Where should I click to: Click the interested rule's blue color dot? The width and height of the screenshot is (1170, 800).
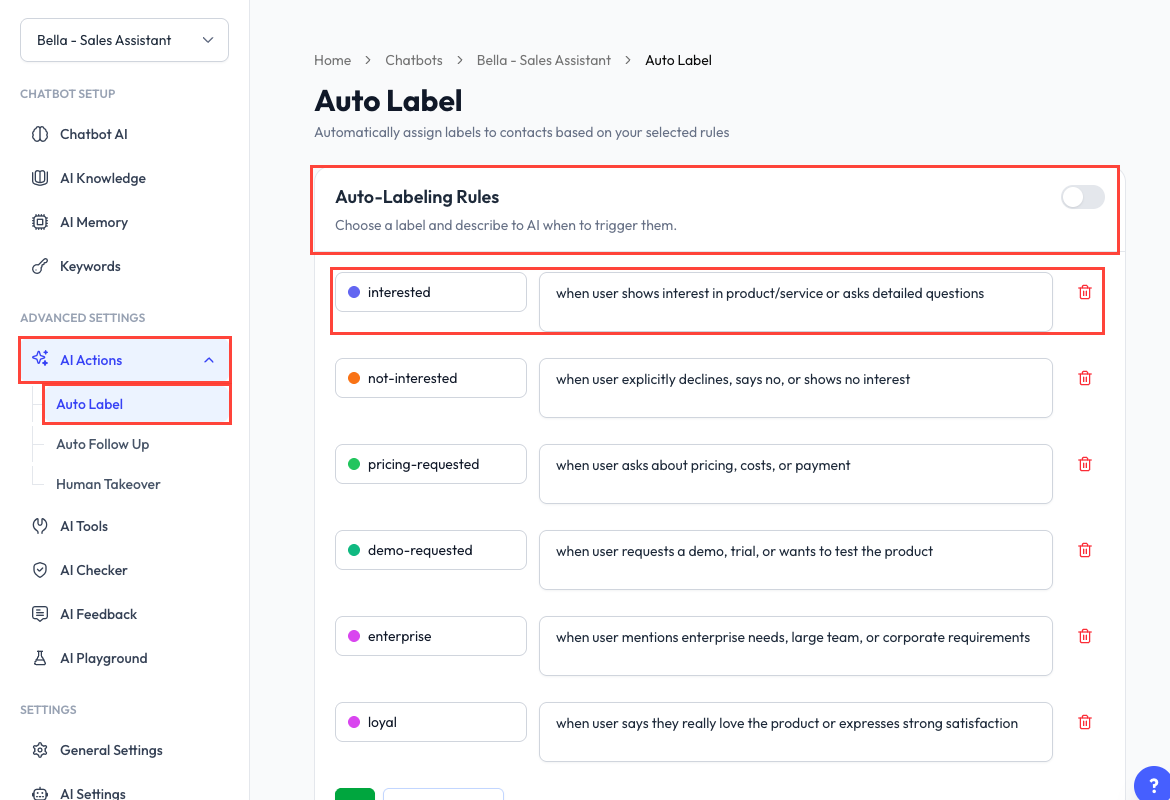(x=354, y=293)
